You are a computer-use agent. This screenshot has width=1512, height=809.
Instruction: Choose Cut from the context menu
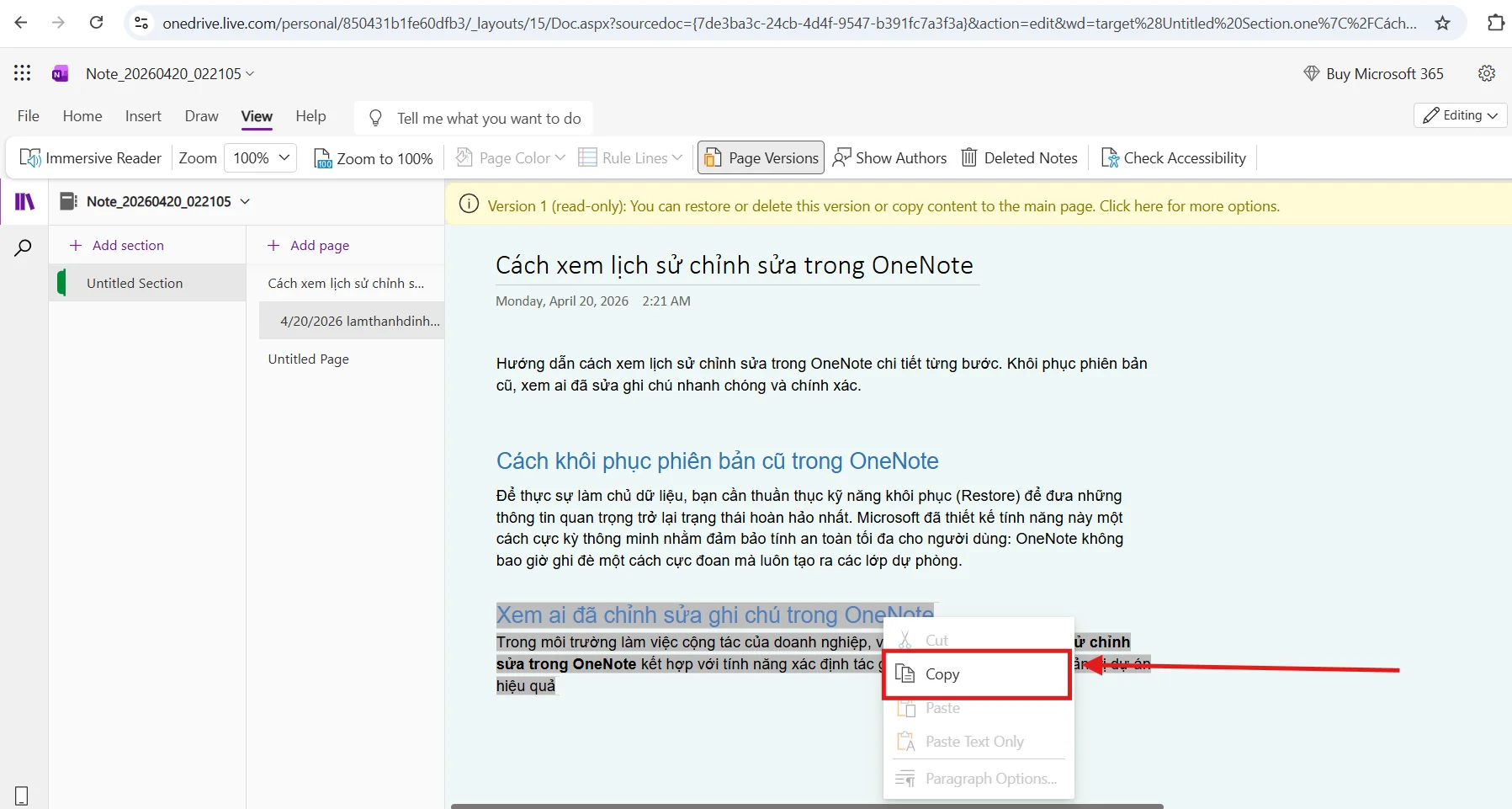pos(979,640)
